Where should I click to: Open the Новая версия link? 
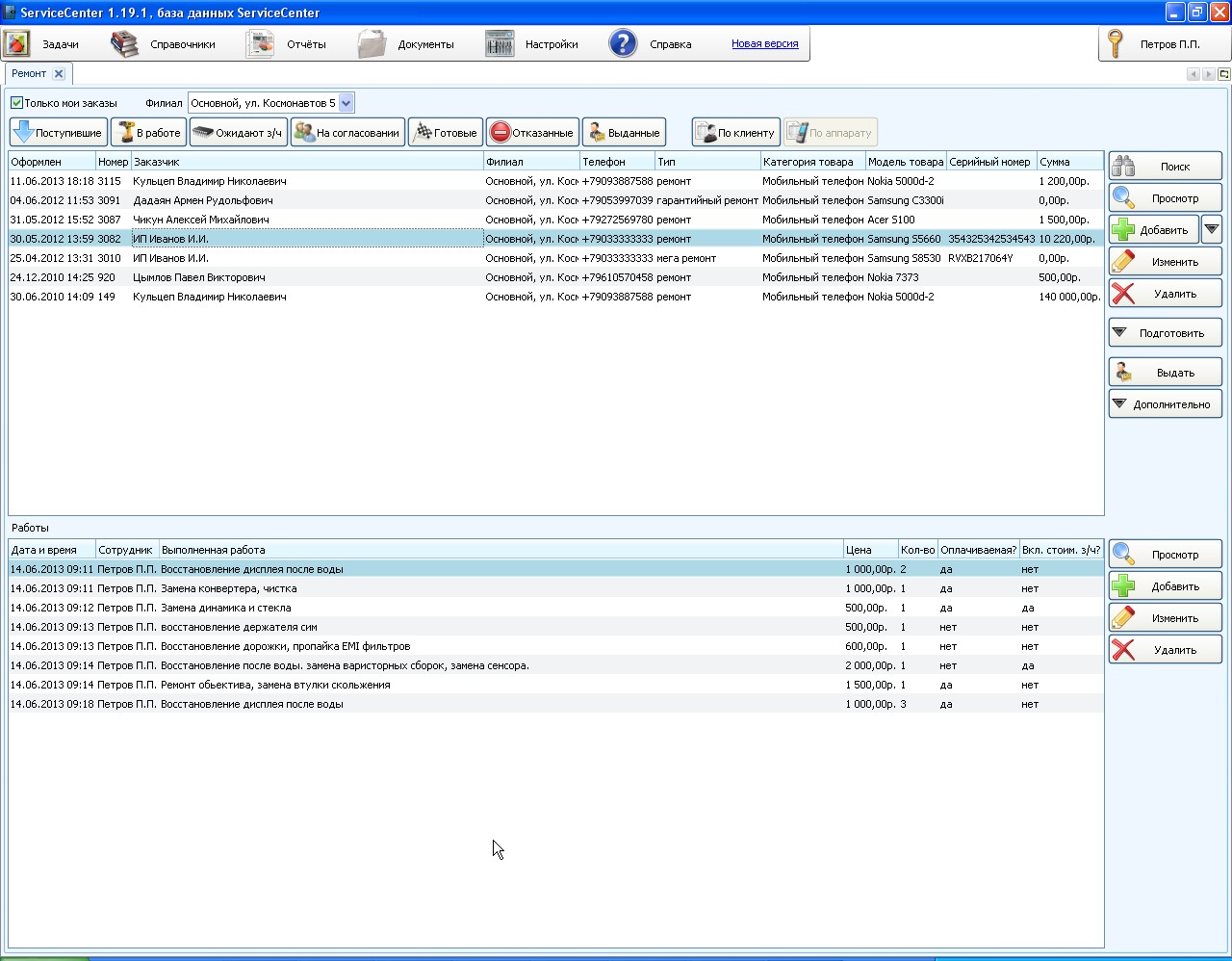tap(764, 44)
